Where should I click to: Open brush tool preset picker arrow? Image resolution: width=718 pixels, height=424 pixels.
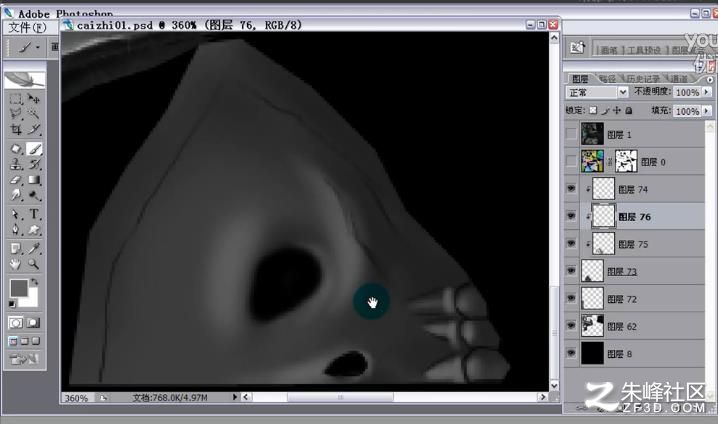[38, 47]
